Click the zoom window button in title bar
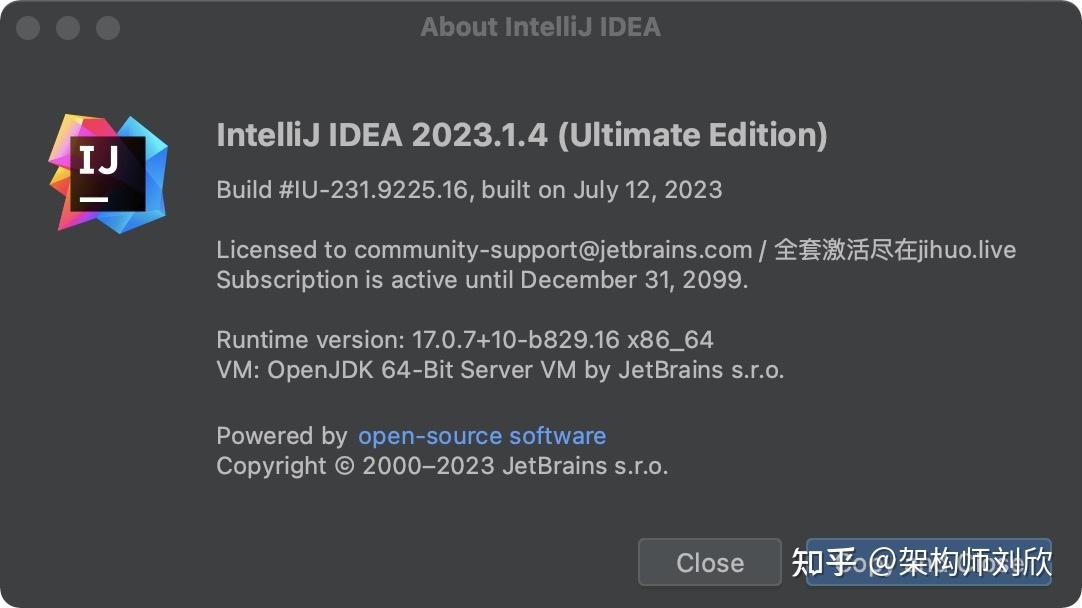1082x608 pixels. pos(108,28)
